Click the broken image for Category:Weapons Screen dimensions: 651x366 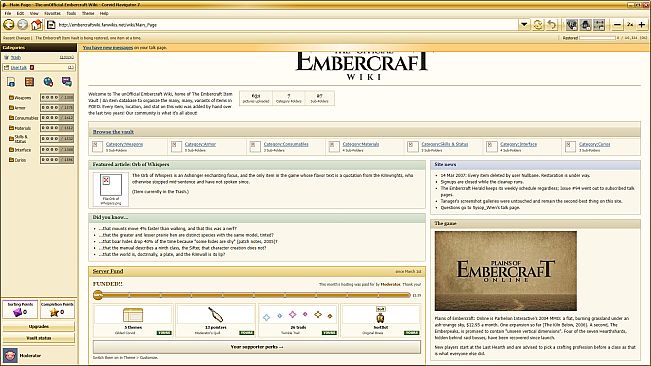[97, 146]
